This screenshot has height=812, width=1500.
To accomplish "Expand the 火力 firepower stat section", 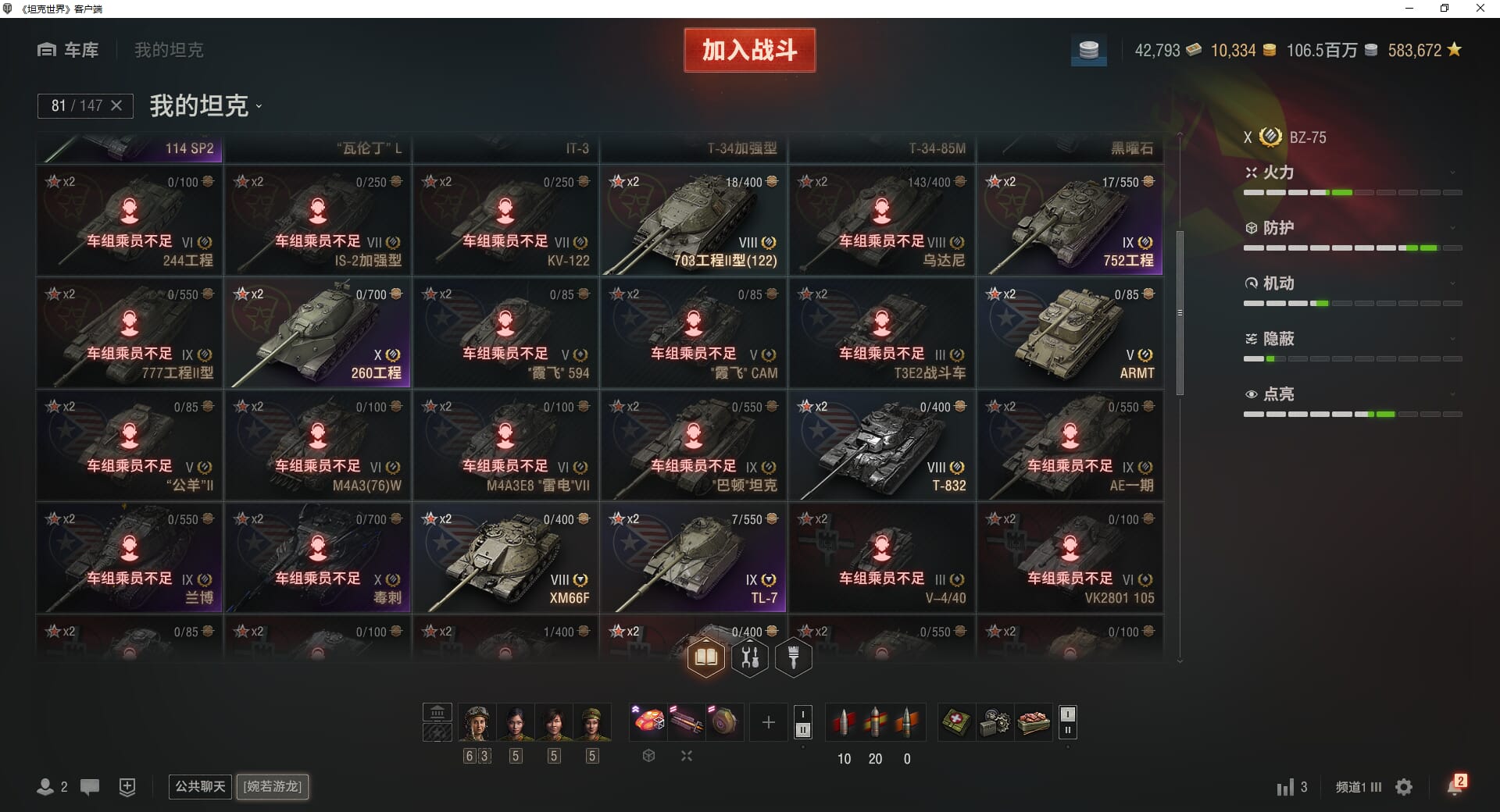I will pos(1352,173).
